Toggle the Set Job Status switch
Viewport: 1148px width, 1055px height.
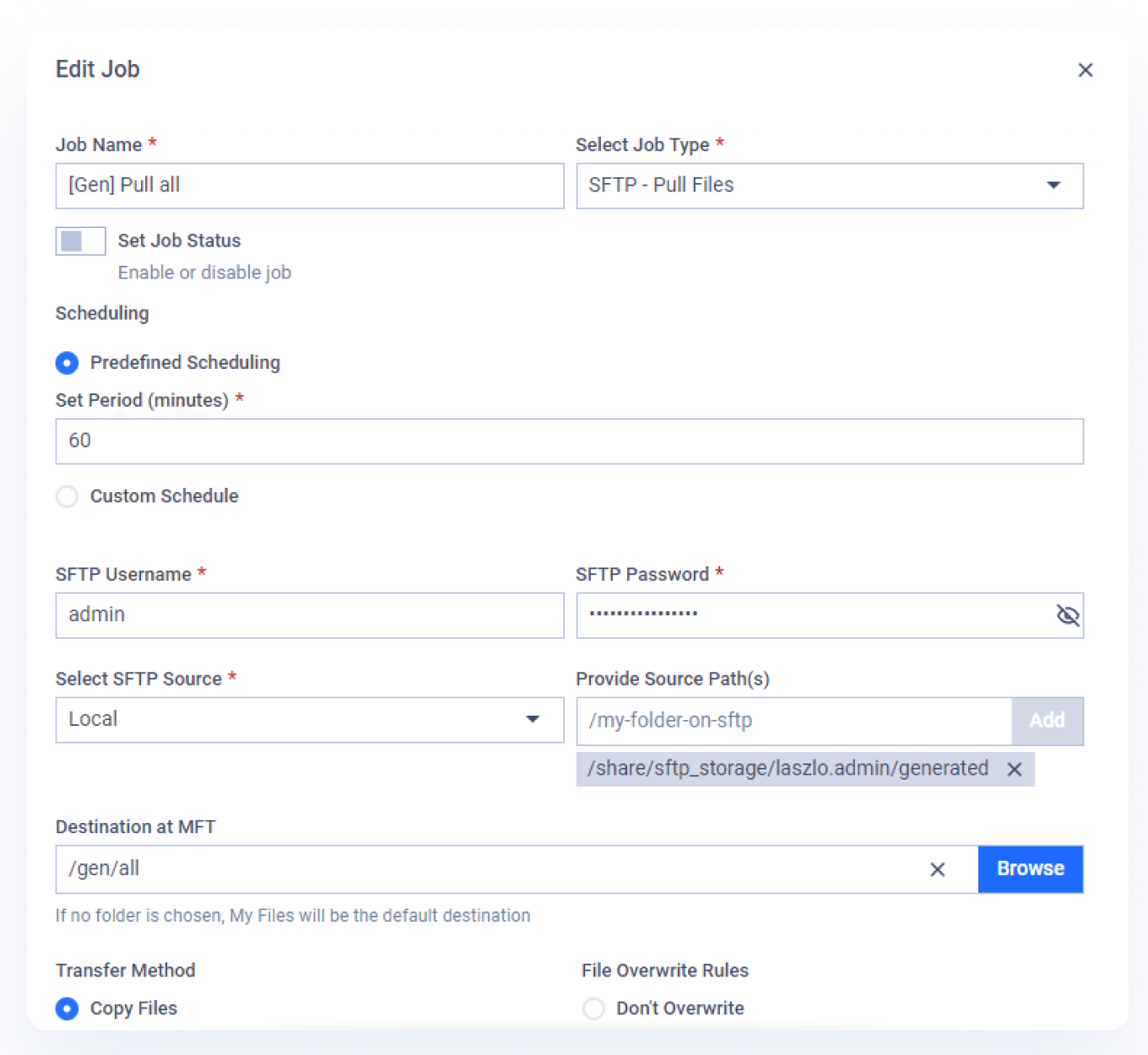80,241
